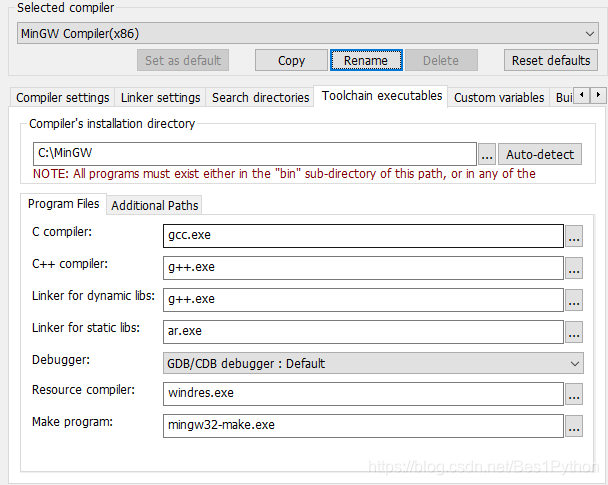
Task: Focus the C:\MinGW installation directory field
Action: click(255, 154)
